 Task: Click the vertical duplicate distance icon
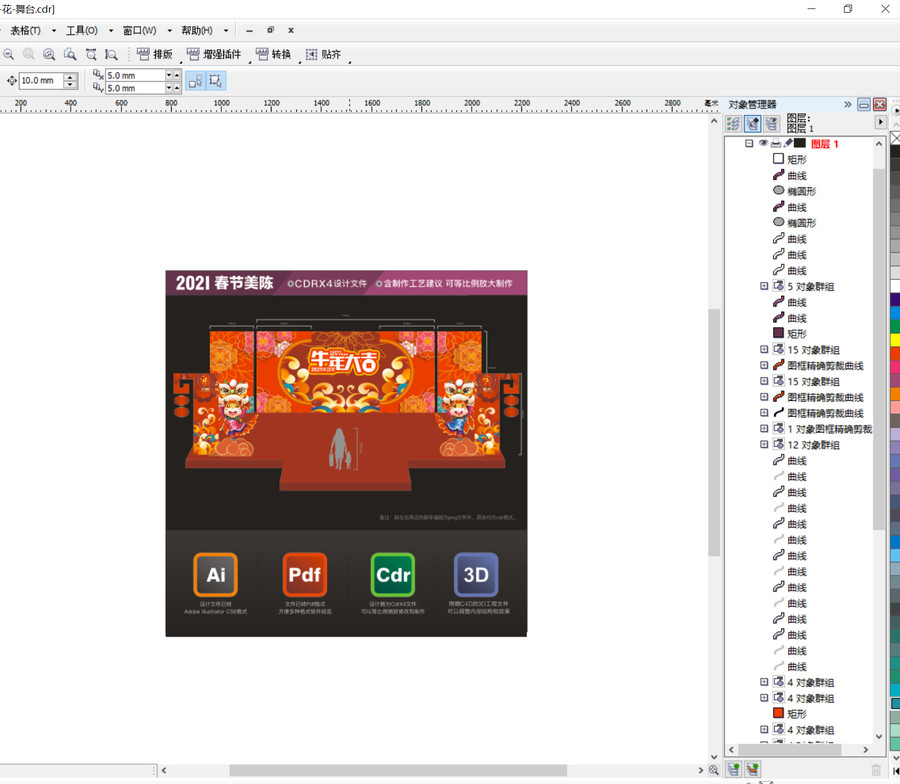click(98, 87)
